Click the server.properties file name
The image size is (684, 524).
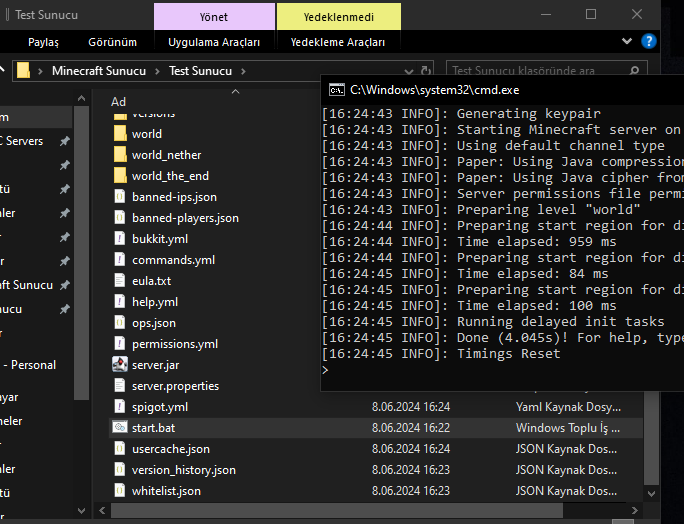[x=175, y=386]
